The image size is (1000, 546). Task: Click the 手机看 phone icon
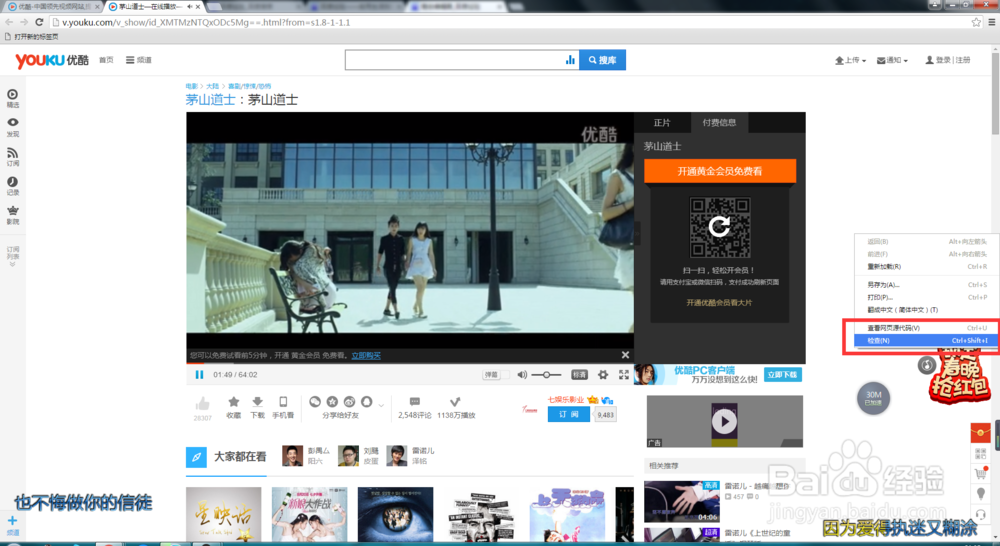tap(283, 402)
